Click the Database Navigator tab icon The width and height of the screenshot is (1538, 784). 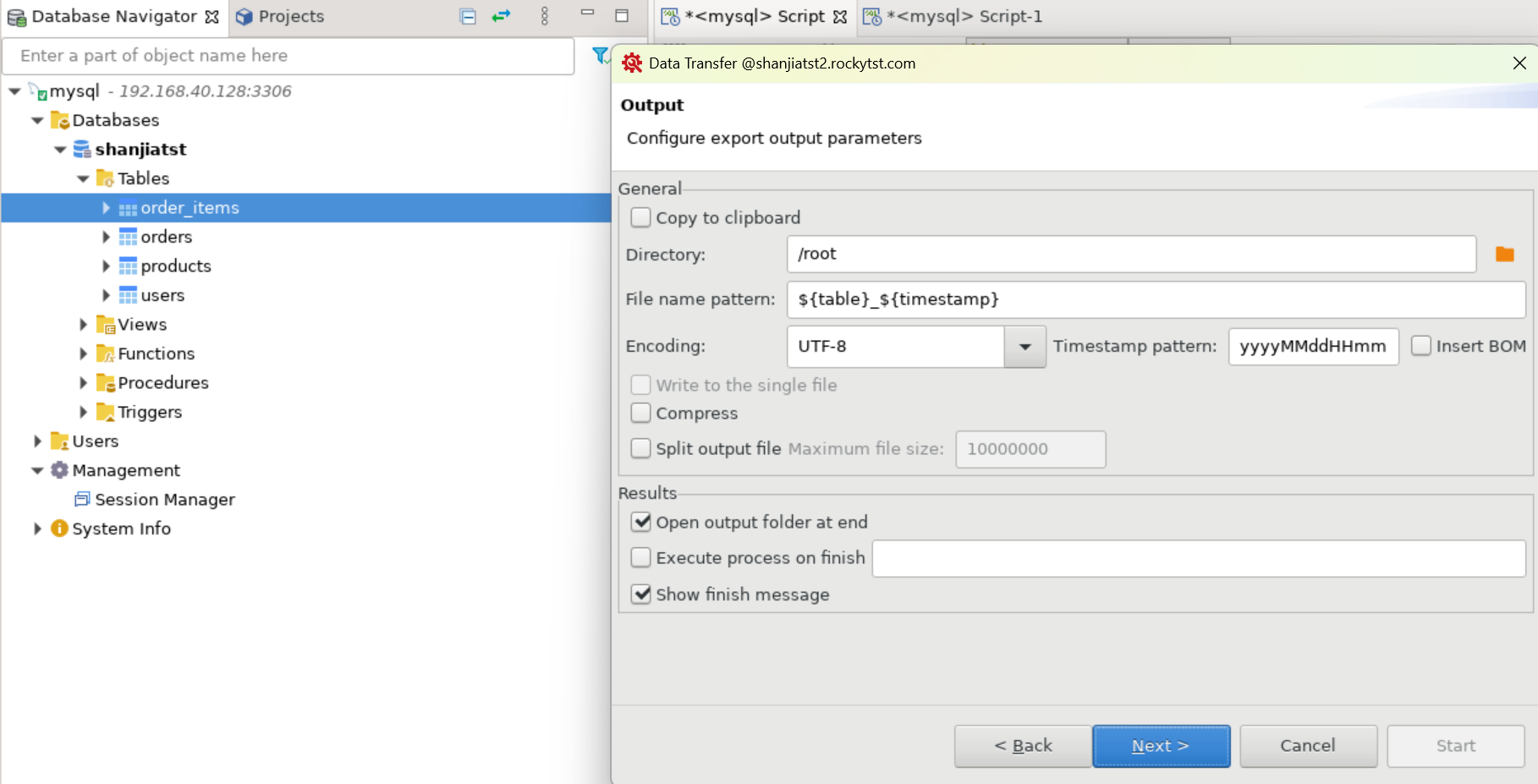(x=16, y=17)
